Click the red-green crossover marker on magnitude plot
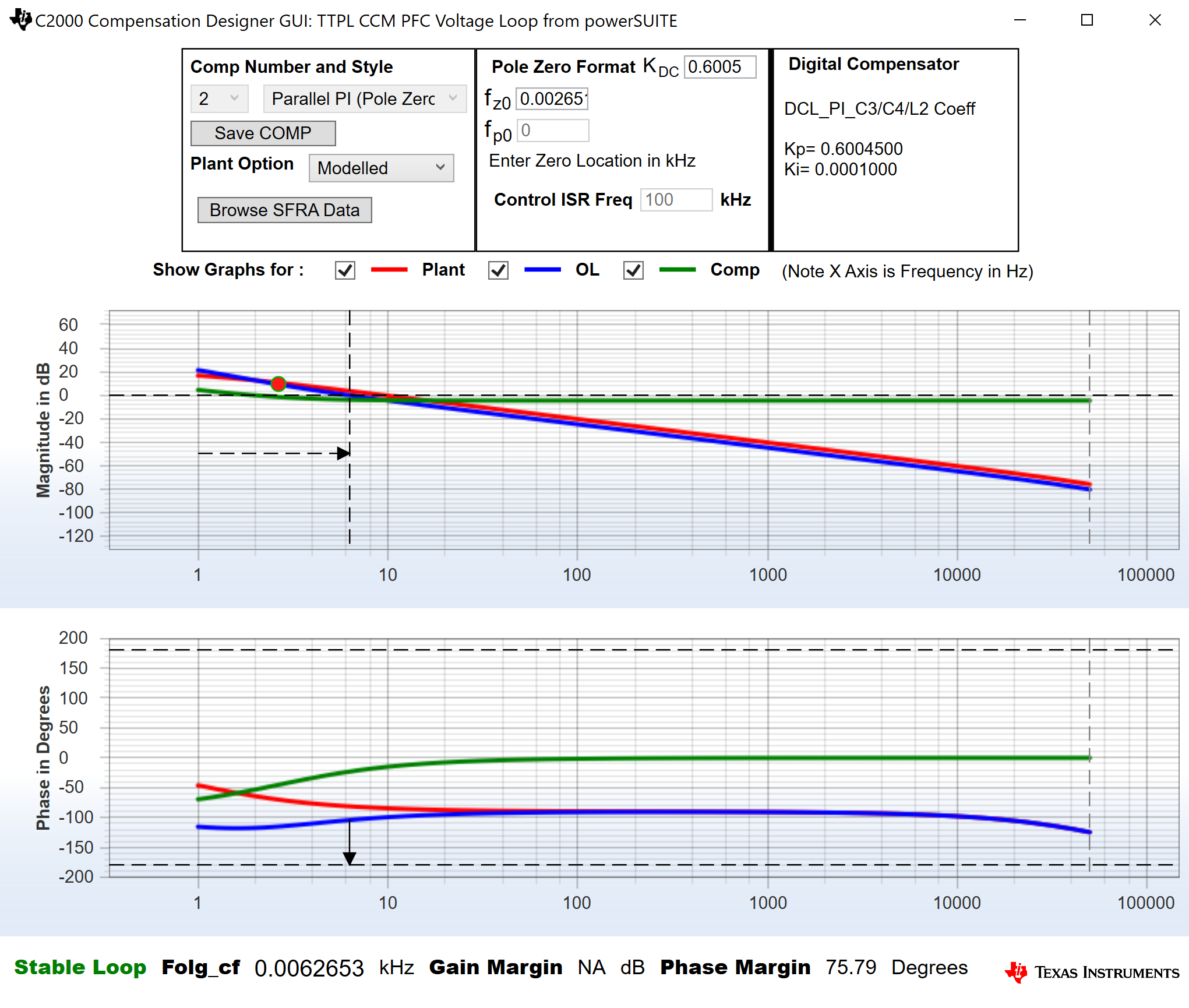The image size is (1189, 1008). 278,383
